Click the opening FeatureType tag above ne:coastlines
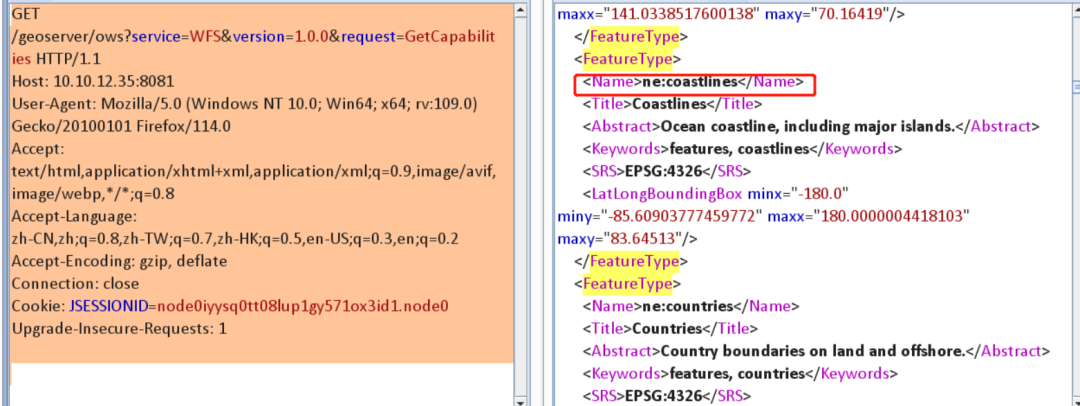1080x406 pixels. 627,59
